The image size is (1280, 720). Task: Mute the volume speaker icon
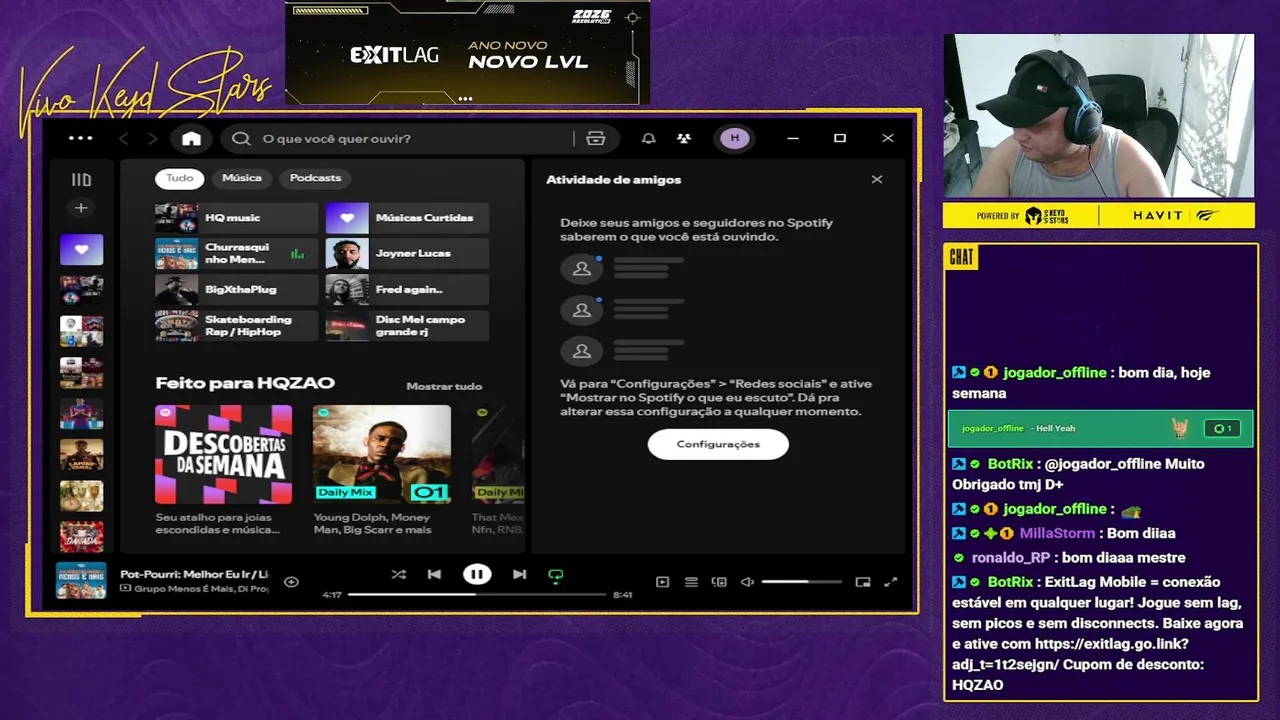747,582
